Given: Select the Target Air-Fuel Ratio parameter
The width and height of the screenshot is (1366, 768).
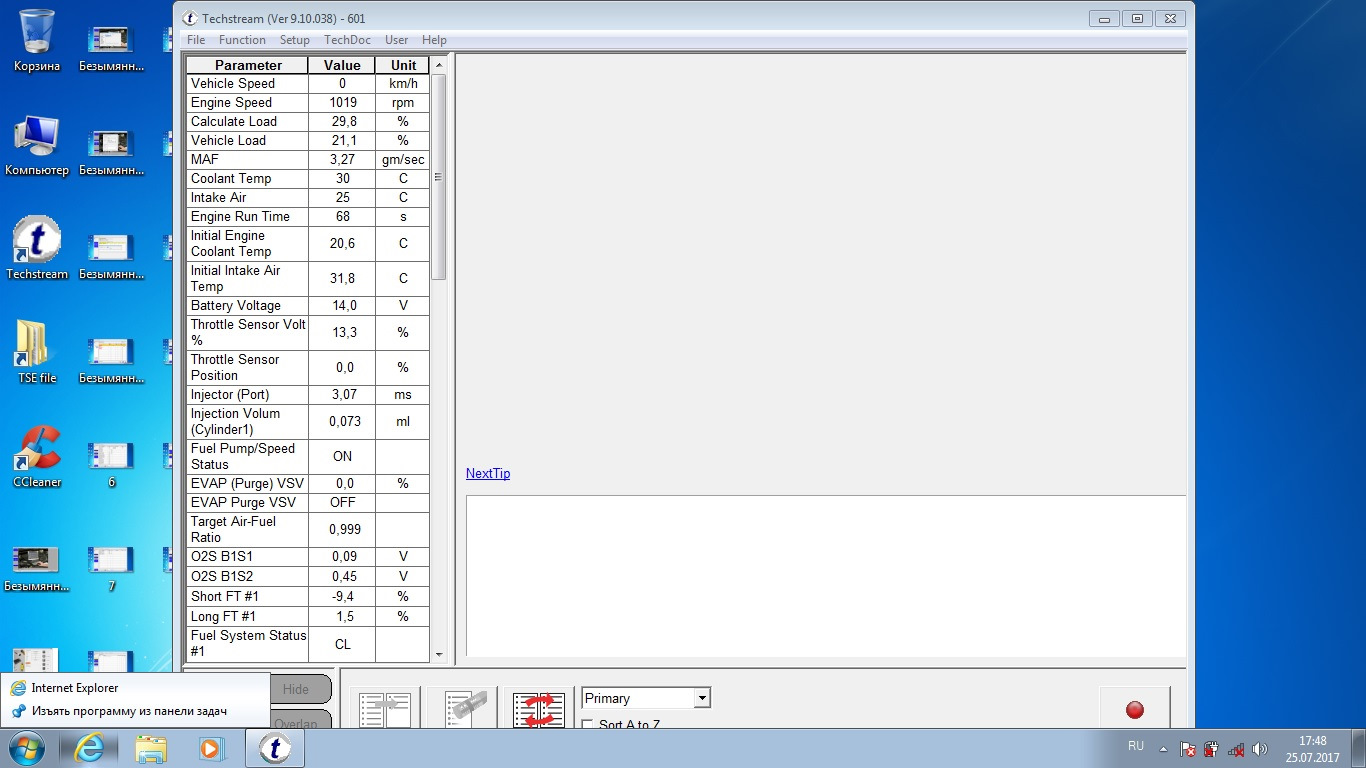Looking at the screenshot, I should [248, 530].
